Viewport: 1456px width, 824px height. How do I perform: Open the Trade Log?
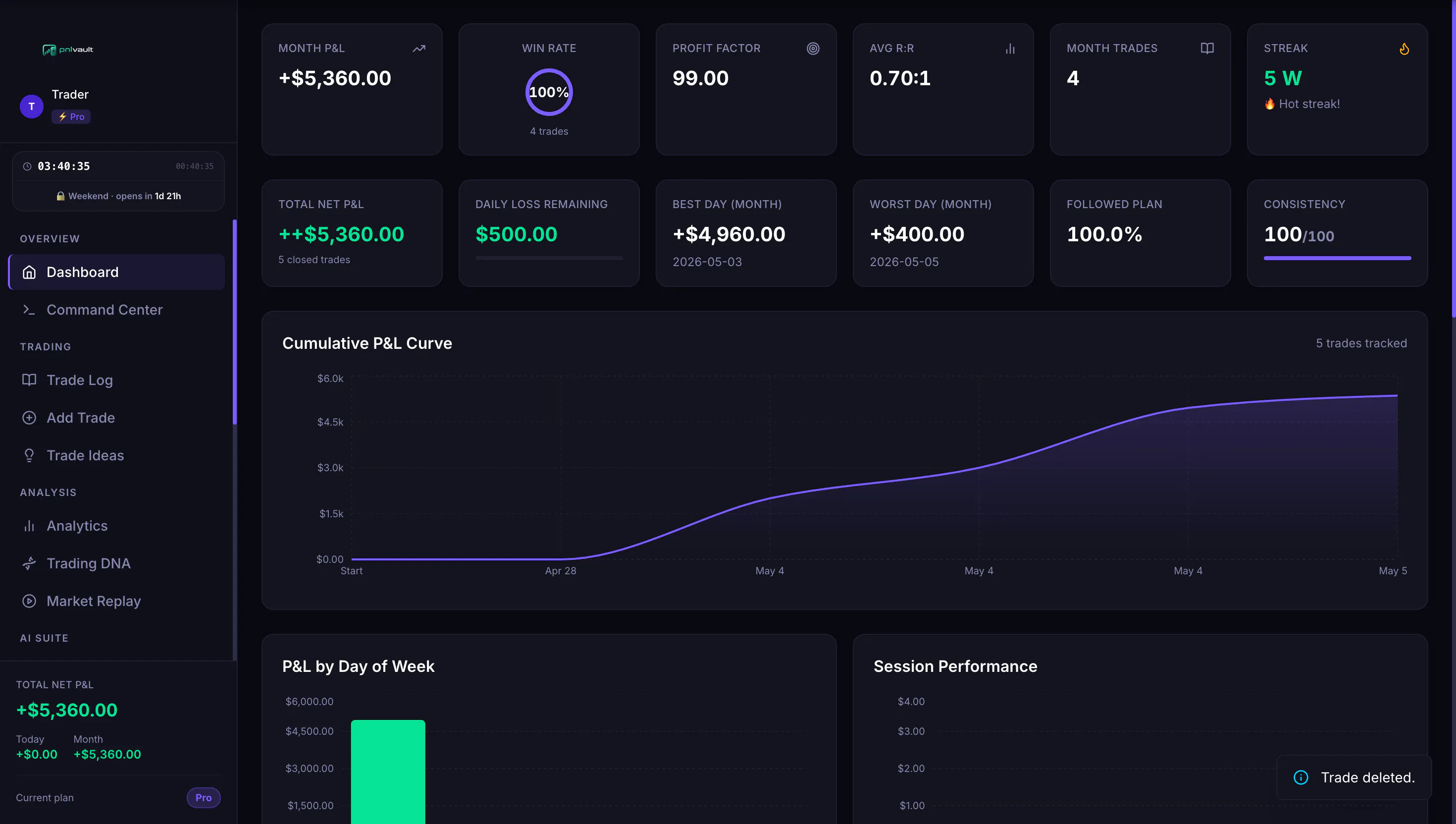pyautogui.click(x=117, y=380)
